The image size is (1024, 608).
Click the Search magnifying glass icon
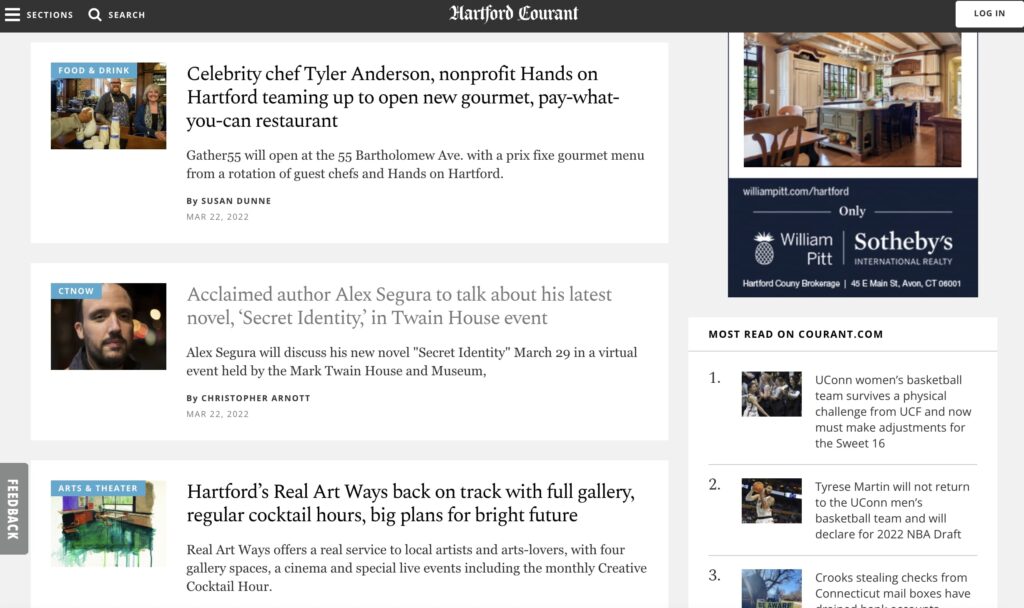coord(94,15)
